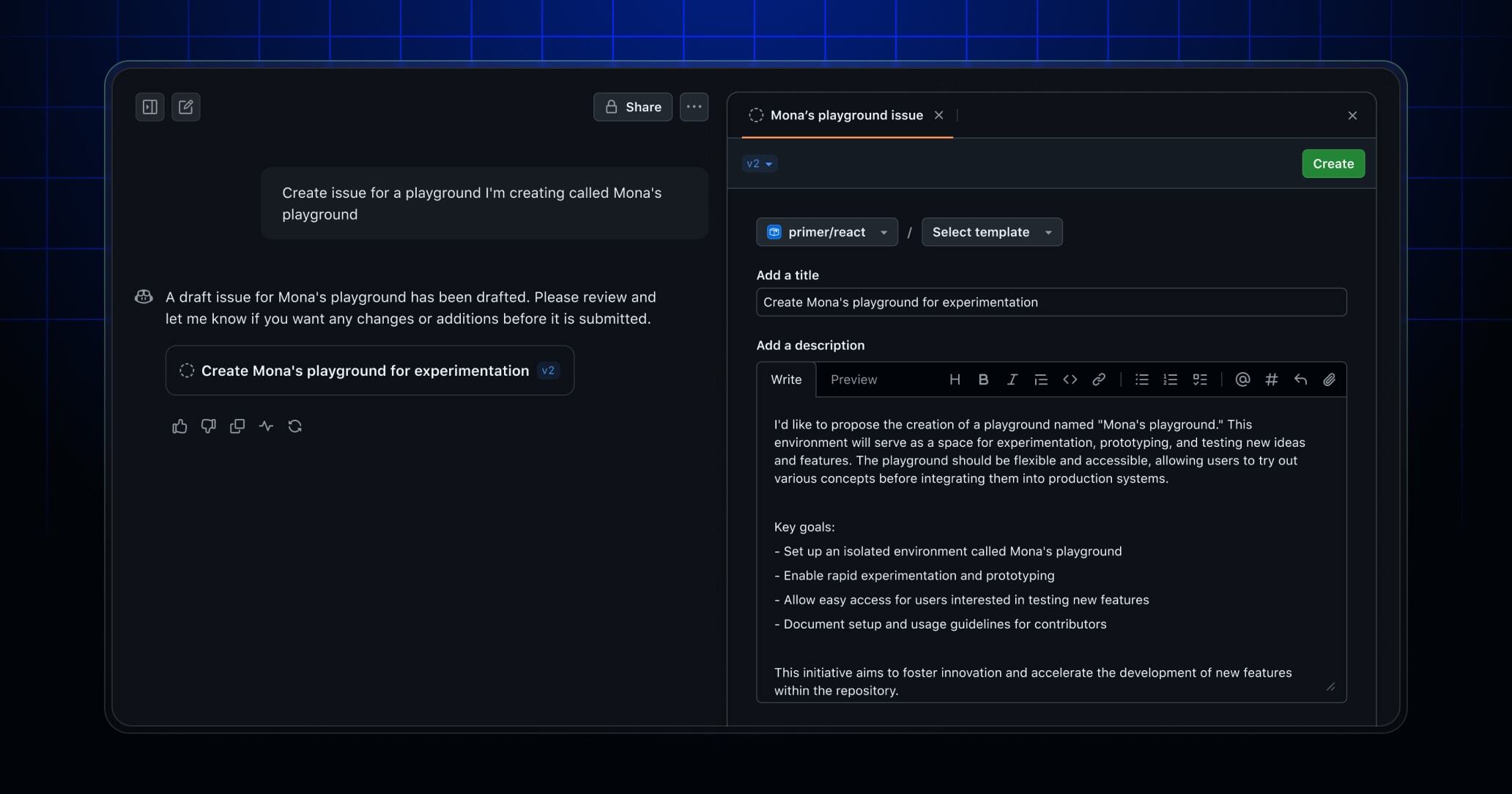Click the Copilot avatar icon beside response

coord(144,297)
